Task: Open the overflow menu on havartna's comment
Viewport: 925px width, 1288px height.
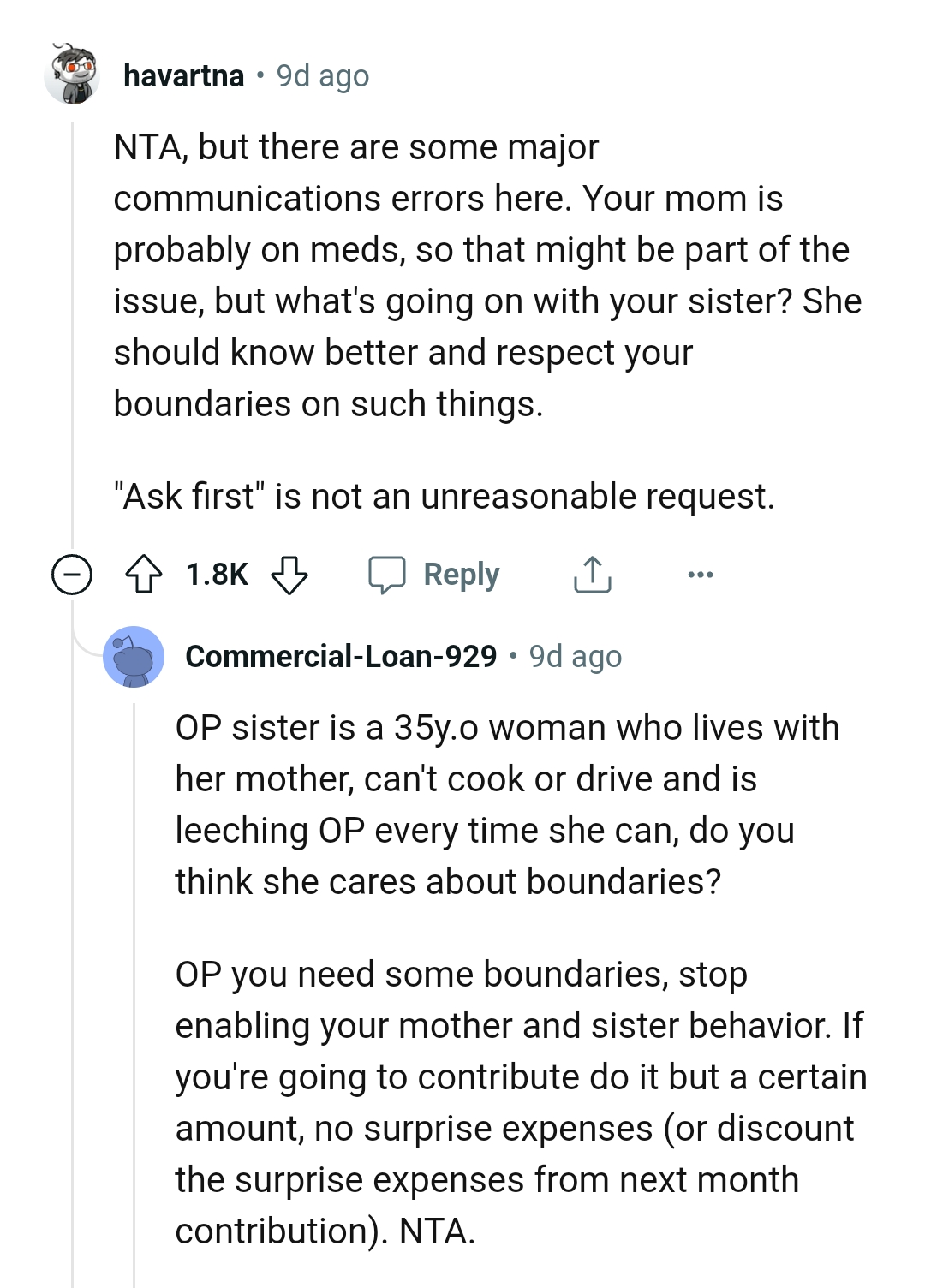Action: point(699,575)
